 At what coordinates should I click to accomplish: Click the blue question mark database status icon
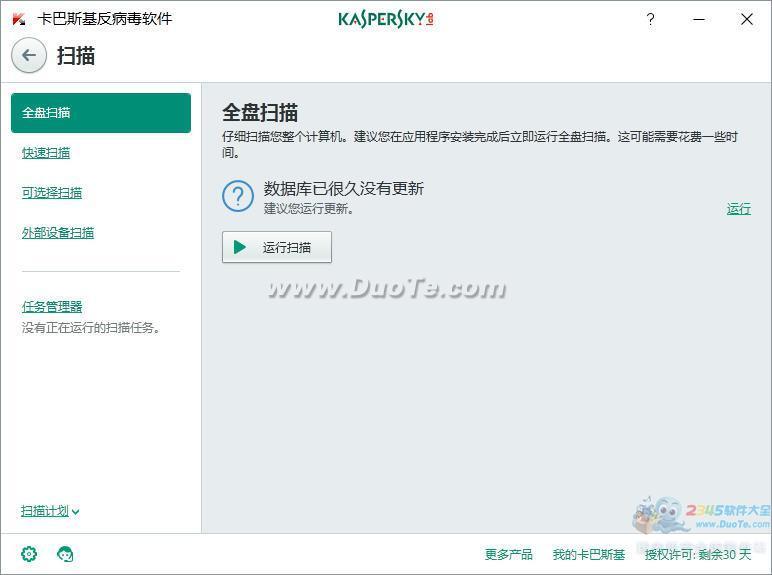click(x=238, y=196)
